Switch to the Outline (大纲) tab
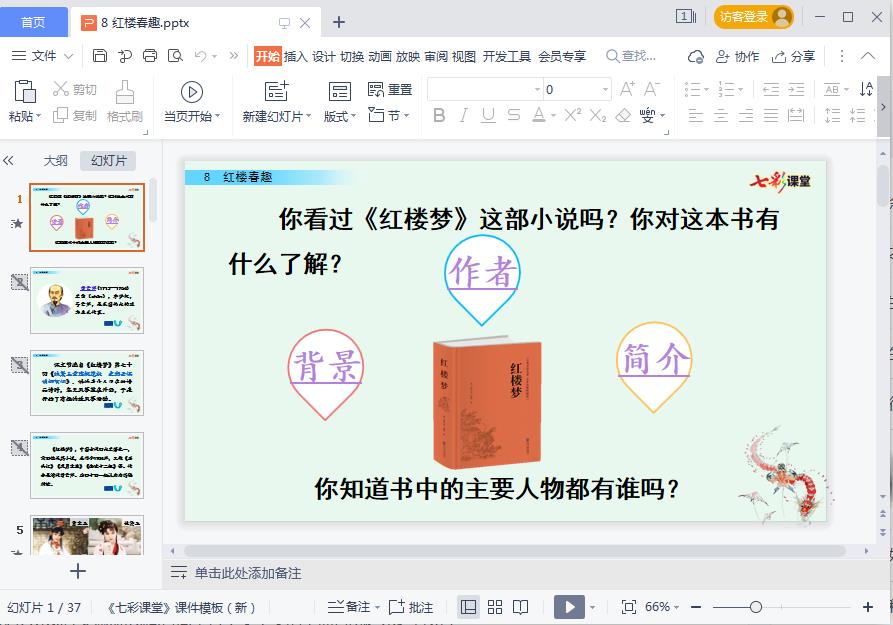Screen dimensions: 893x625 click(55, 161)
